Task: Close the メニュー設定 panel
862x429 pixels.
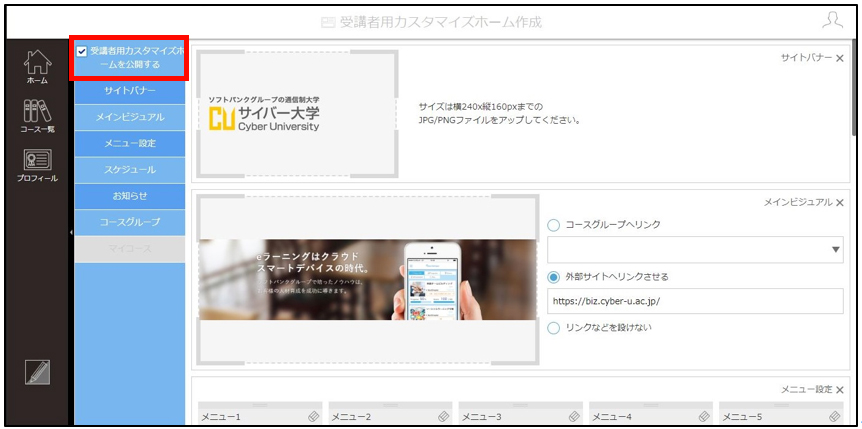Action: coord(839,390)
